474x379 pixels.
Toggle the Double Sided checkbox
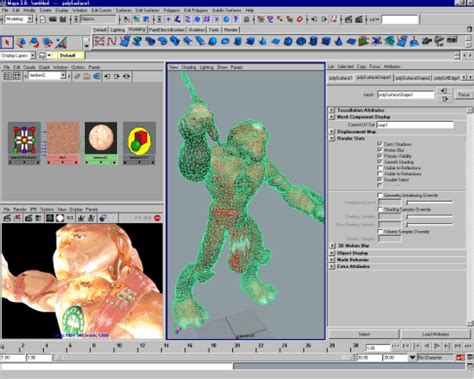click(379, 180)
